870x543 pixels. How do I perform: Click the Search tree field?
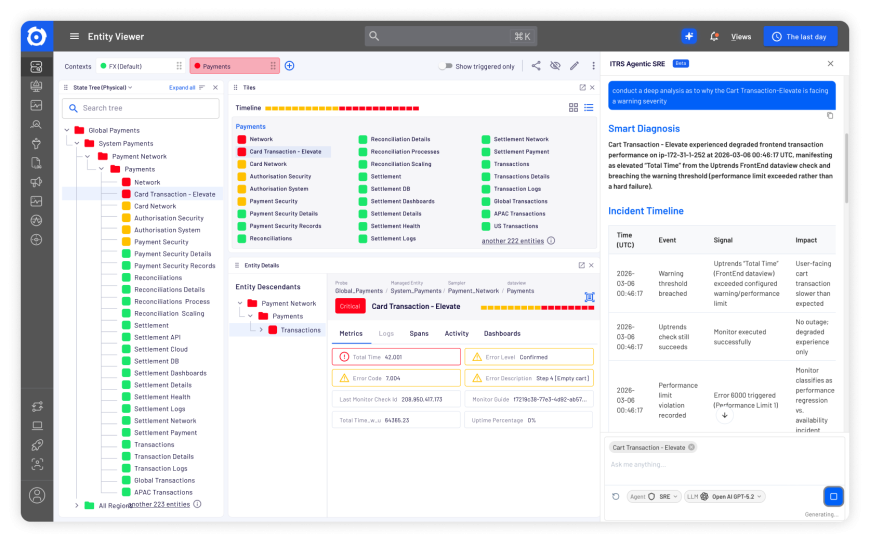coord(141,108)
